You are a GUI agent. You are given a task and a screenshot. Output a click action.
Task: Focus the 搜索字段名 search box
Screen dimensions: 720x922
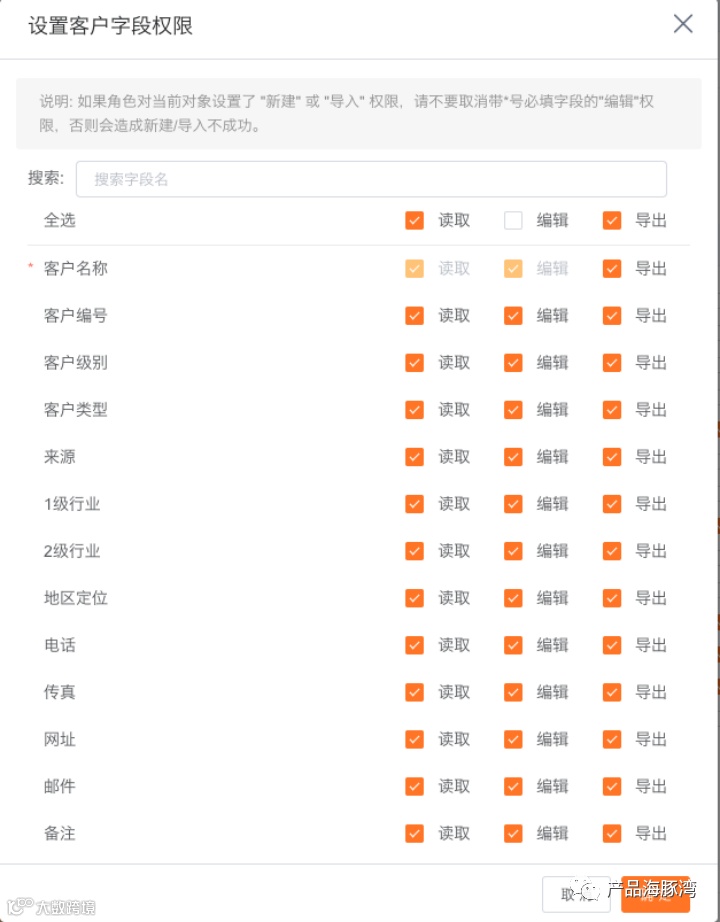[x=371, y=179]
